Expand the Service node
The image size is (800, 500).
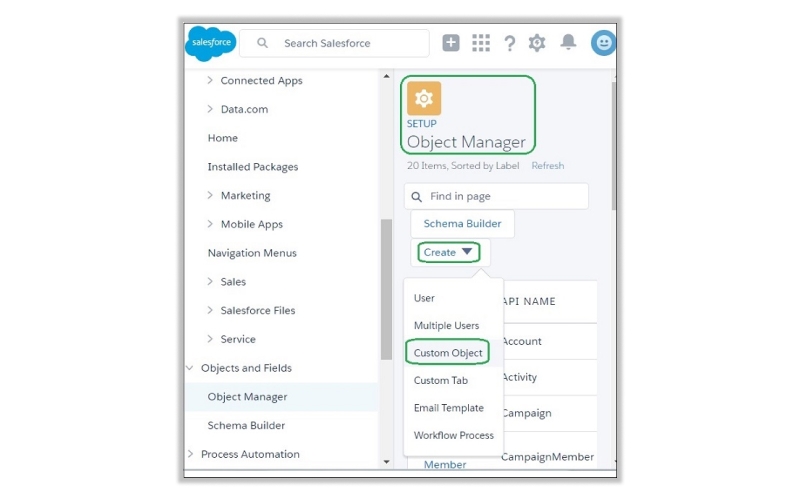click(210, 338)
